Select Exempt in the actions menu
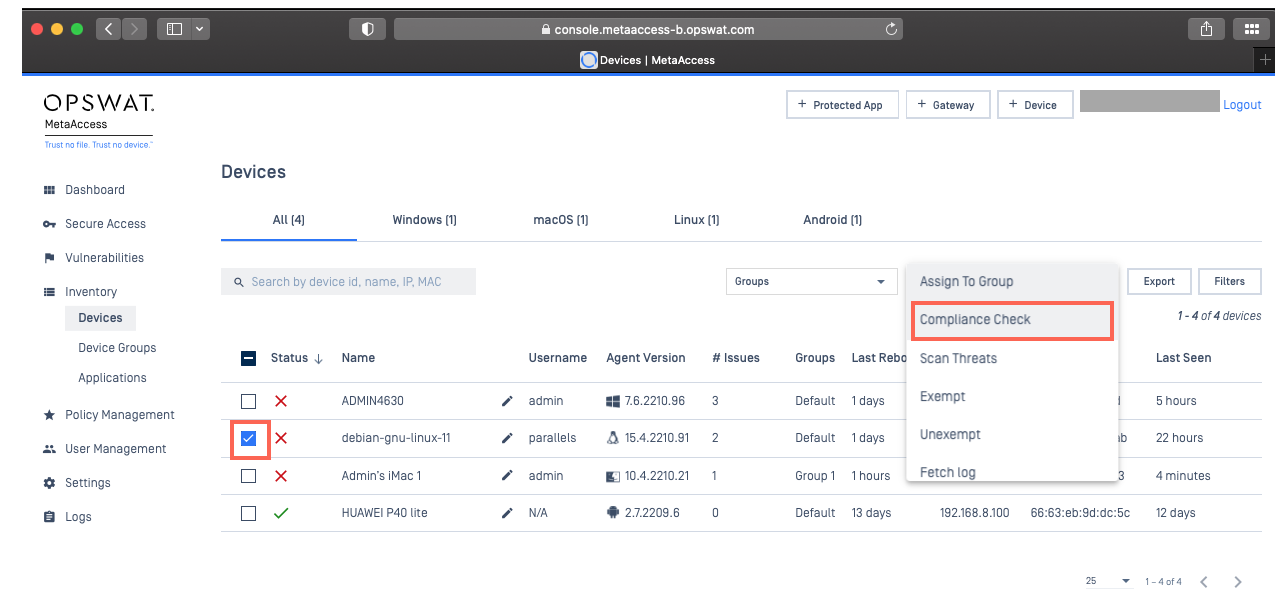Image resolution: width=1283 pixels, height=608 pixels. click(1012, 396)
